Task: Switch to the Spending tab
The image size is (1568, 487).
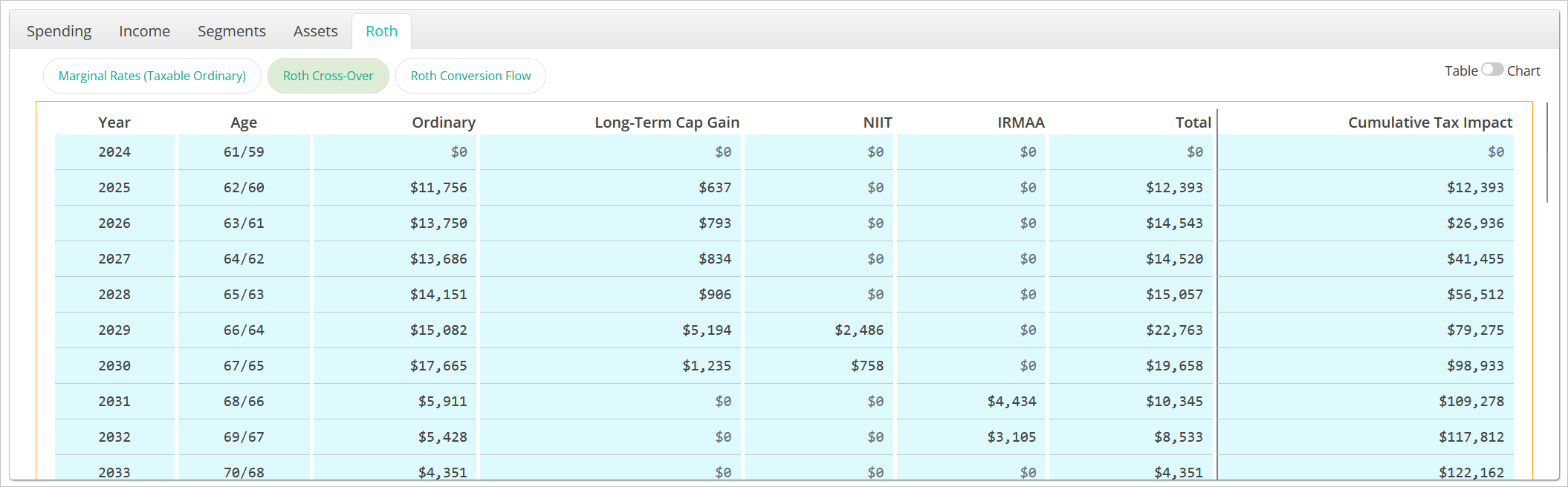Action: point(59,31)
